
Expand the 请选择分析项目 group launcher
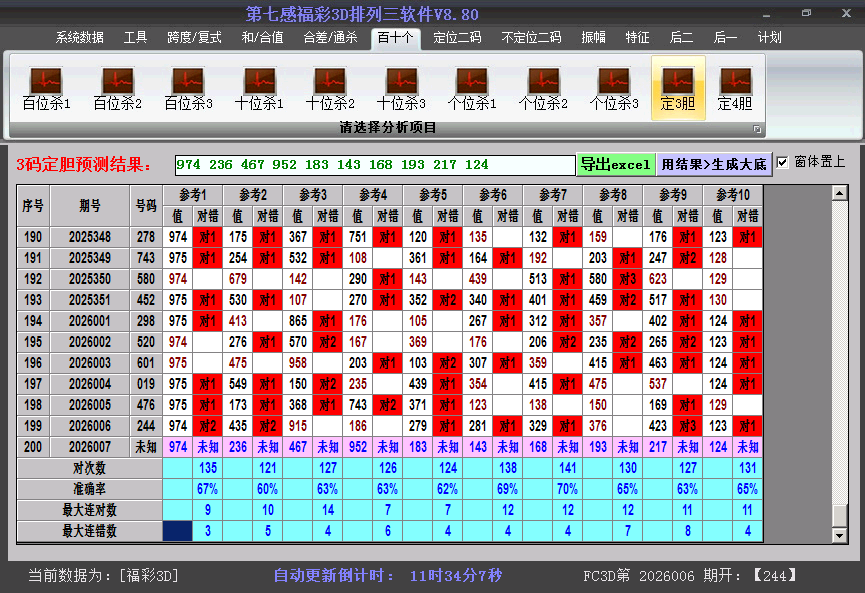(x=757, y=129)
